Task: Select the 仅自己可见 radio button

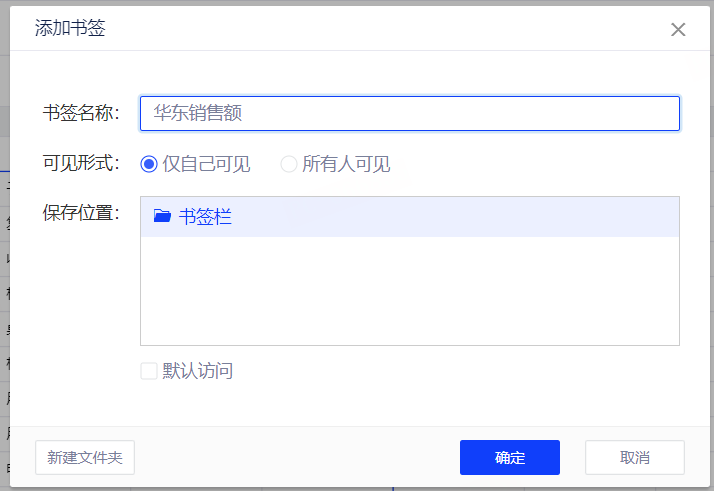Action: coord(149,164)
